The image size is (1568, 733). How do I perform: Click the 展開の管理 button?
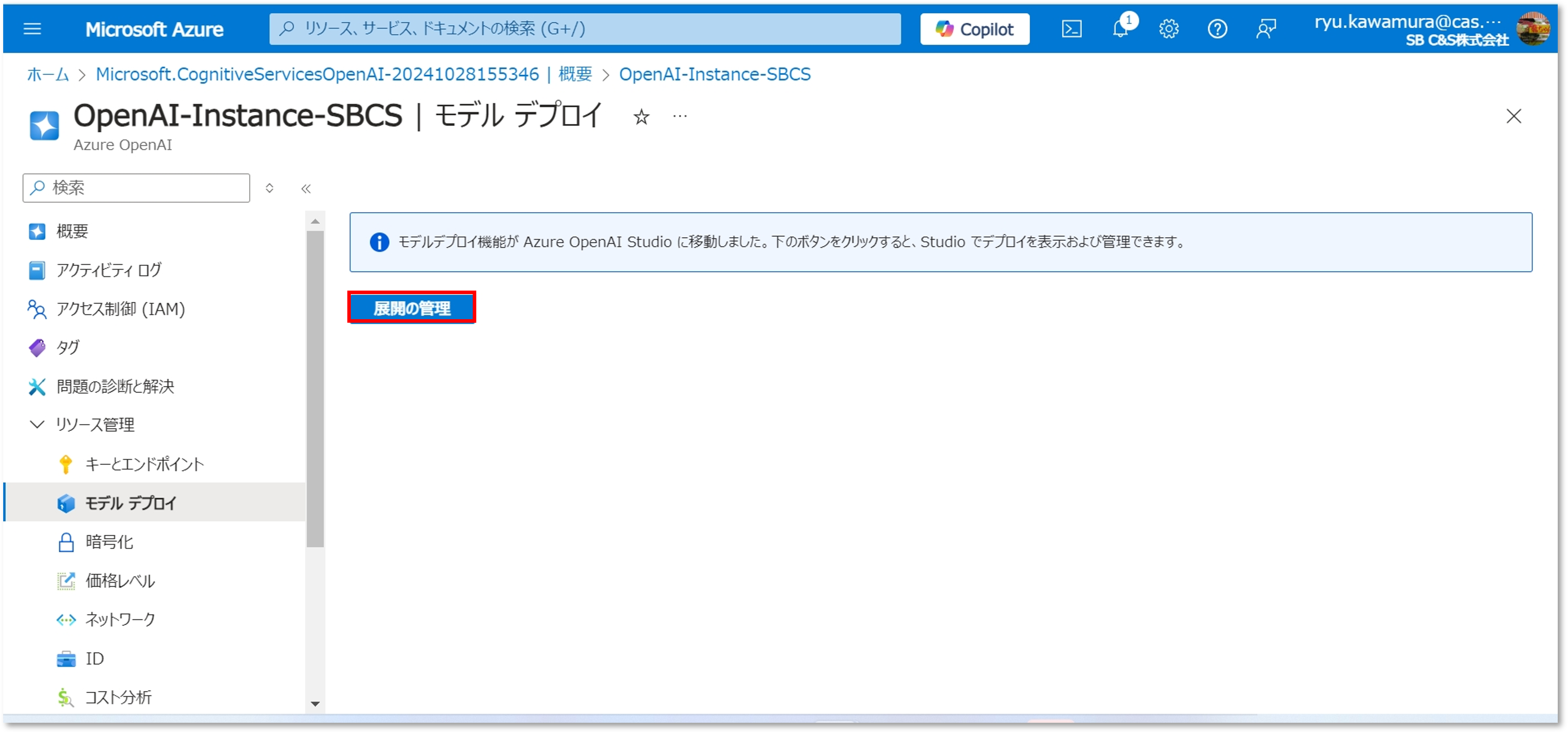point(412,308)
